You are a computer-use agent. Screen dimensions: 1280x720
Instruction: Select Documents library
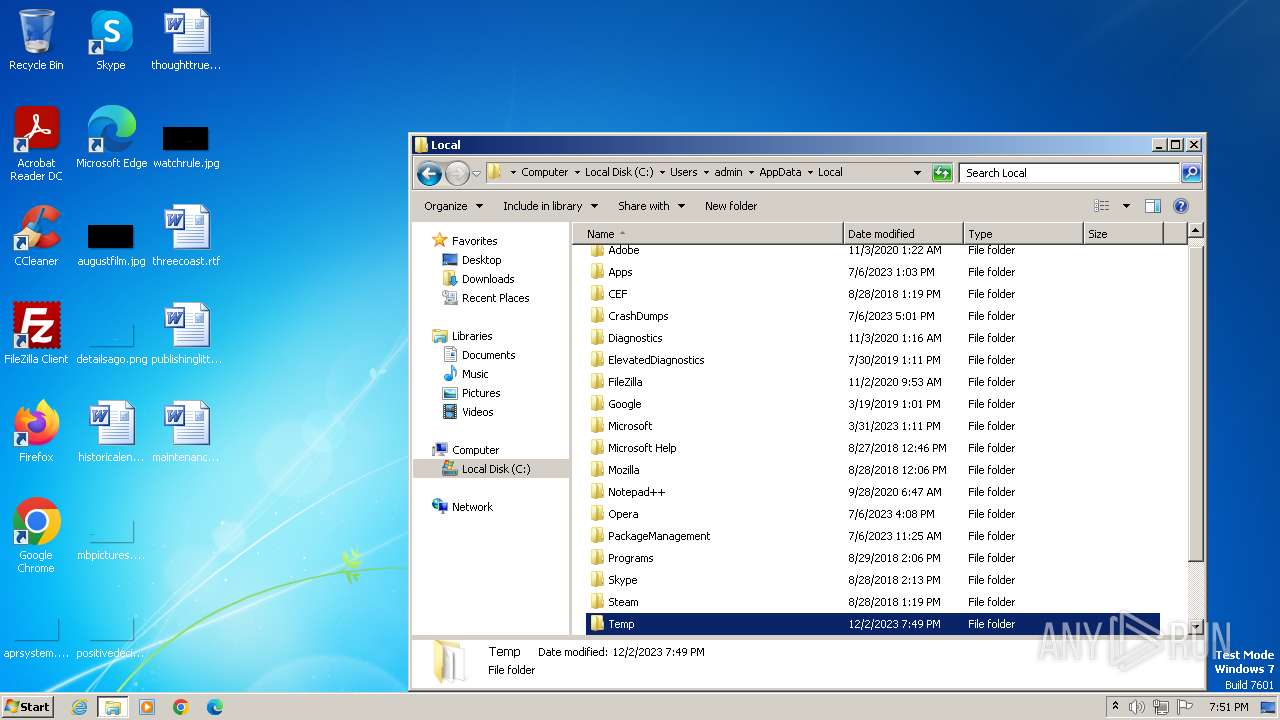coord(488,355)
